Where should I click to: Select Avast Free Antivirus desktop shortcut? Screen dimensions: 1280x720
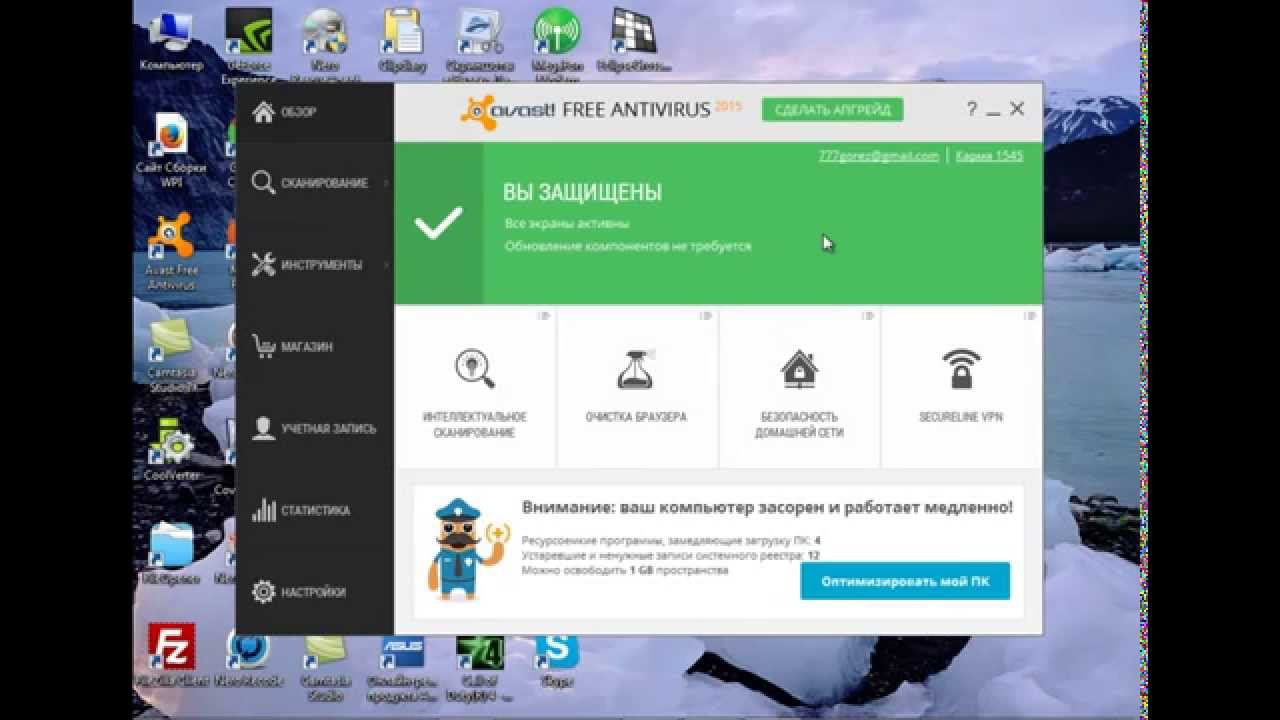coord(172,251)
